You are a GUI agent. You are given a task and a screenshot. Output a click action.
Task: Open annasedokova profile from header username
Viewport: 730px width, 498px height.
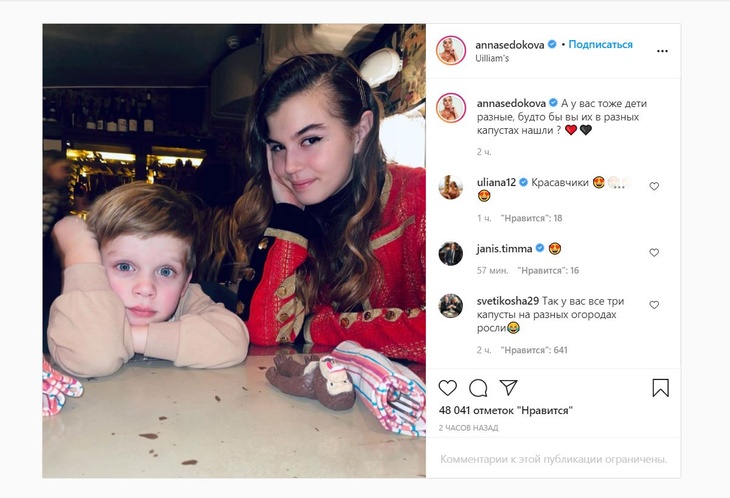click(x=509, y=45)
